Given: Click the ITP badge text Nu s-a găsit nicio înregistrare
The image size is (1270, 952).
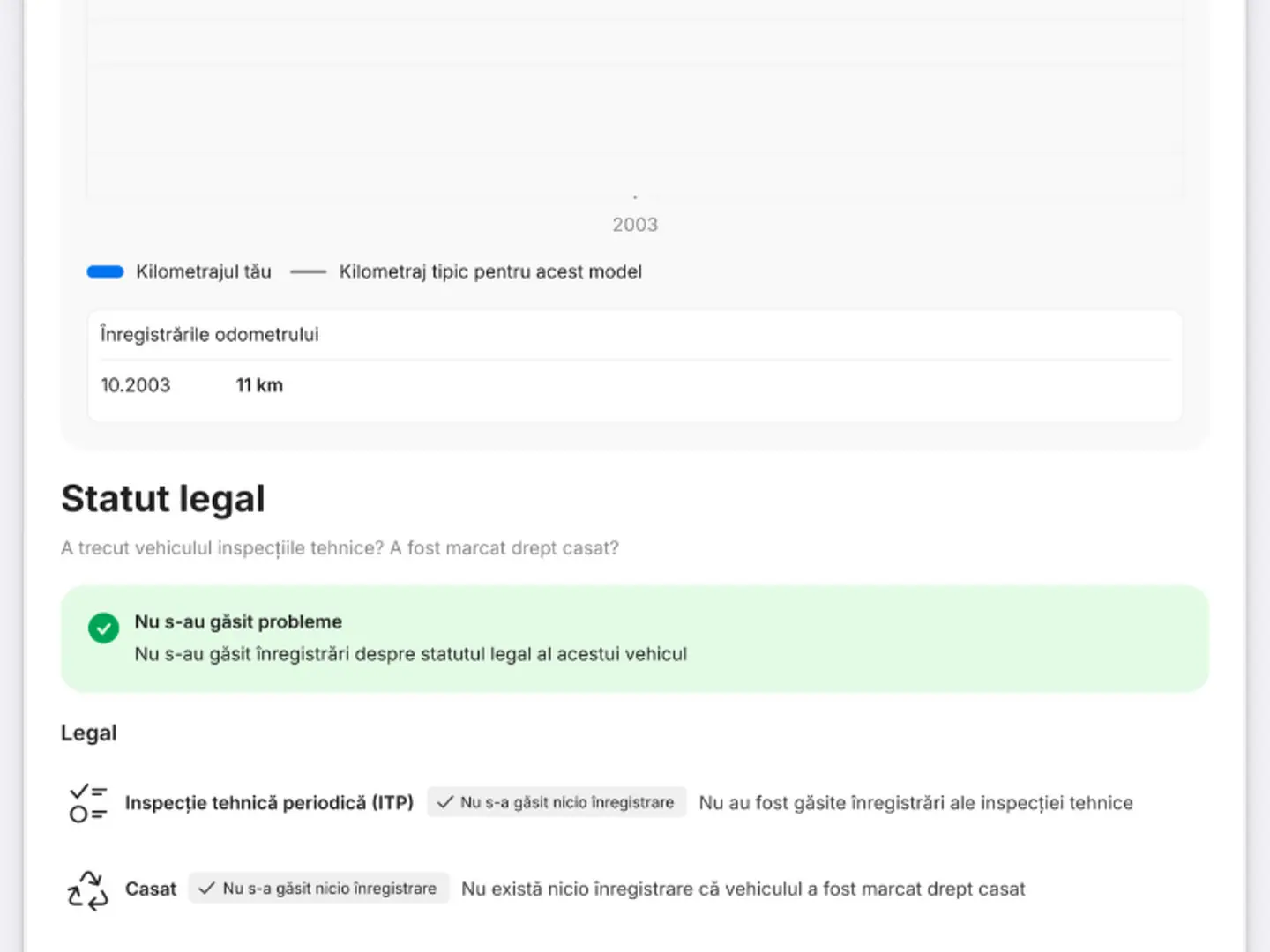Looking at the screenshot, I should click(567, 802).
